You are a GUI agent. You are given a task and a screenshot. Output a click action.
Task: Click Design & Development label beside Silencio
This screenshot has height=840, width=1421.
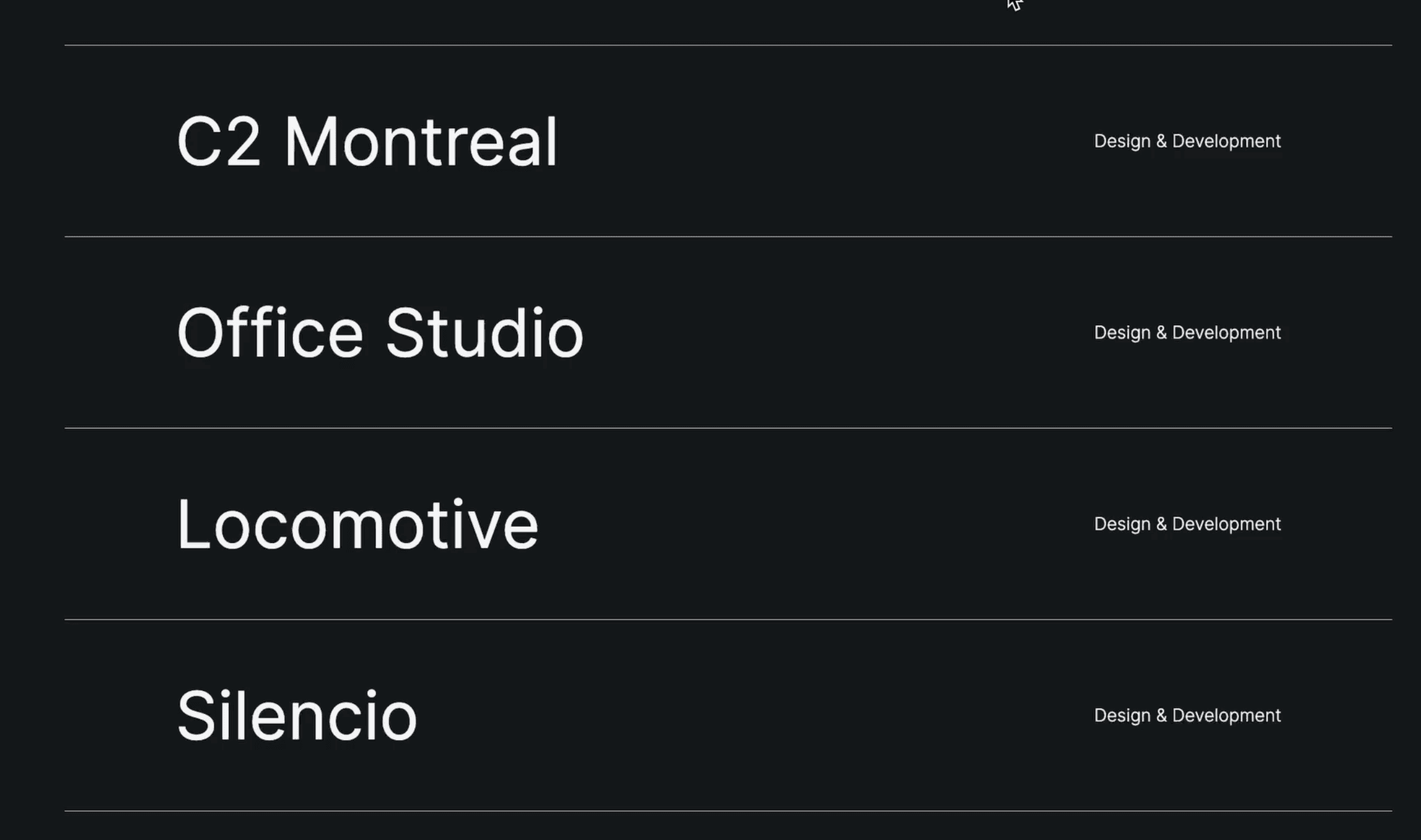[x=1187, y=716]
